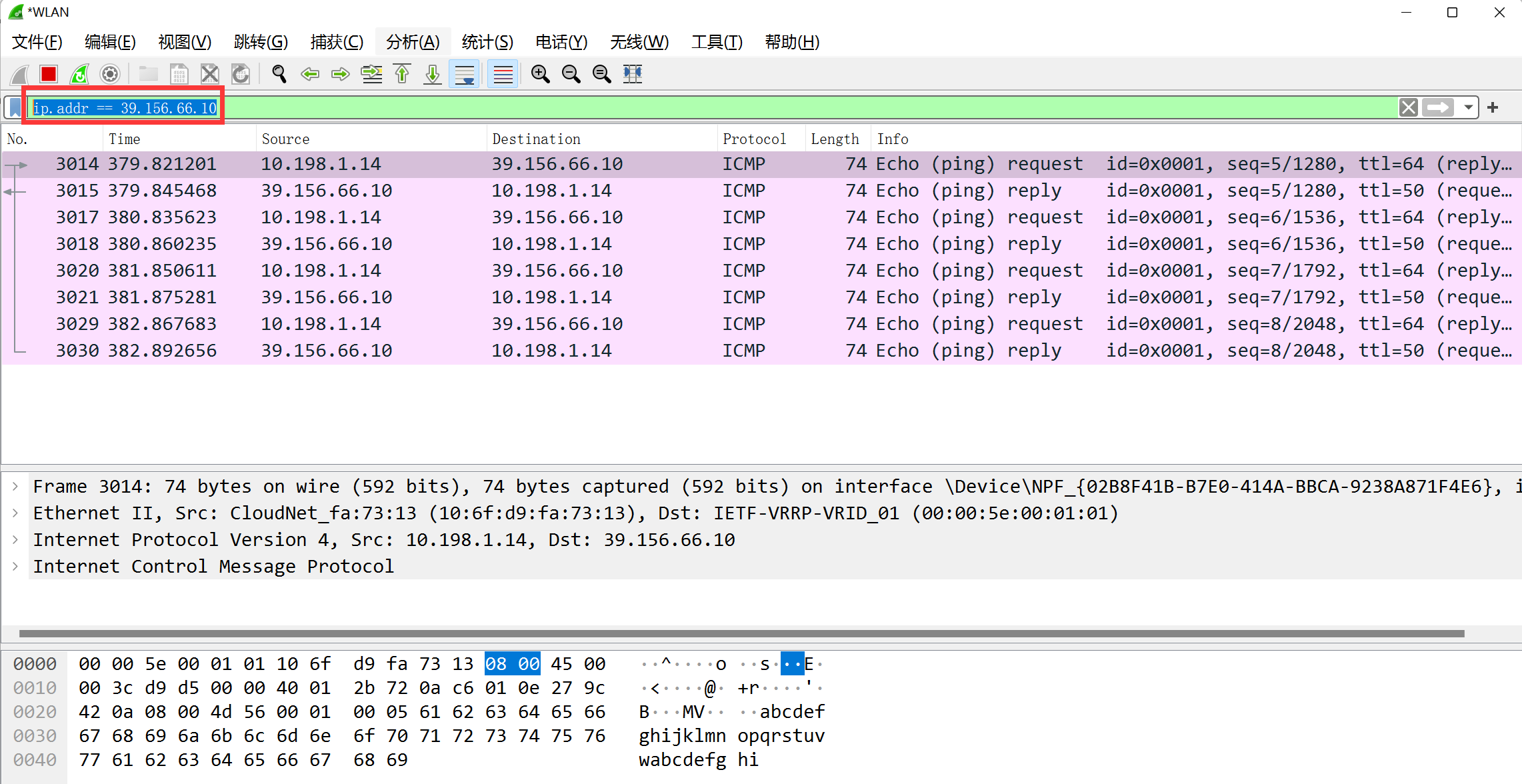Select highlighted hex bytes 08 00
Viewport: 1522px width, 784px height.
click(x=512, y=664)
